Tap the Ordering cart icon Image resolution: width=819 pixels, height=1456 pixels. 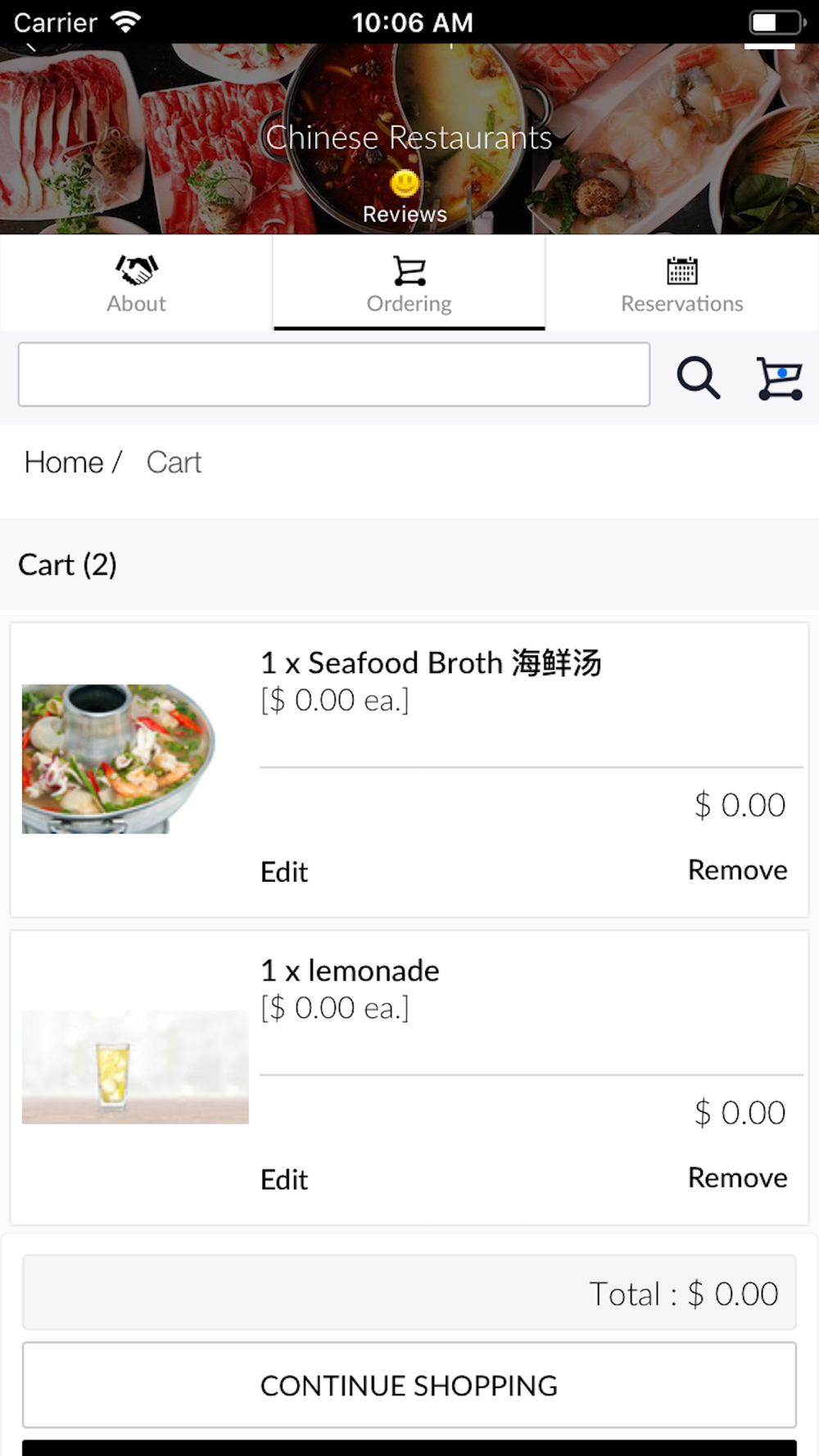click(409, 270)
